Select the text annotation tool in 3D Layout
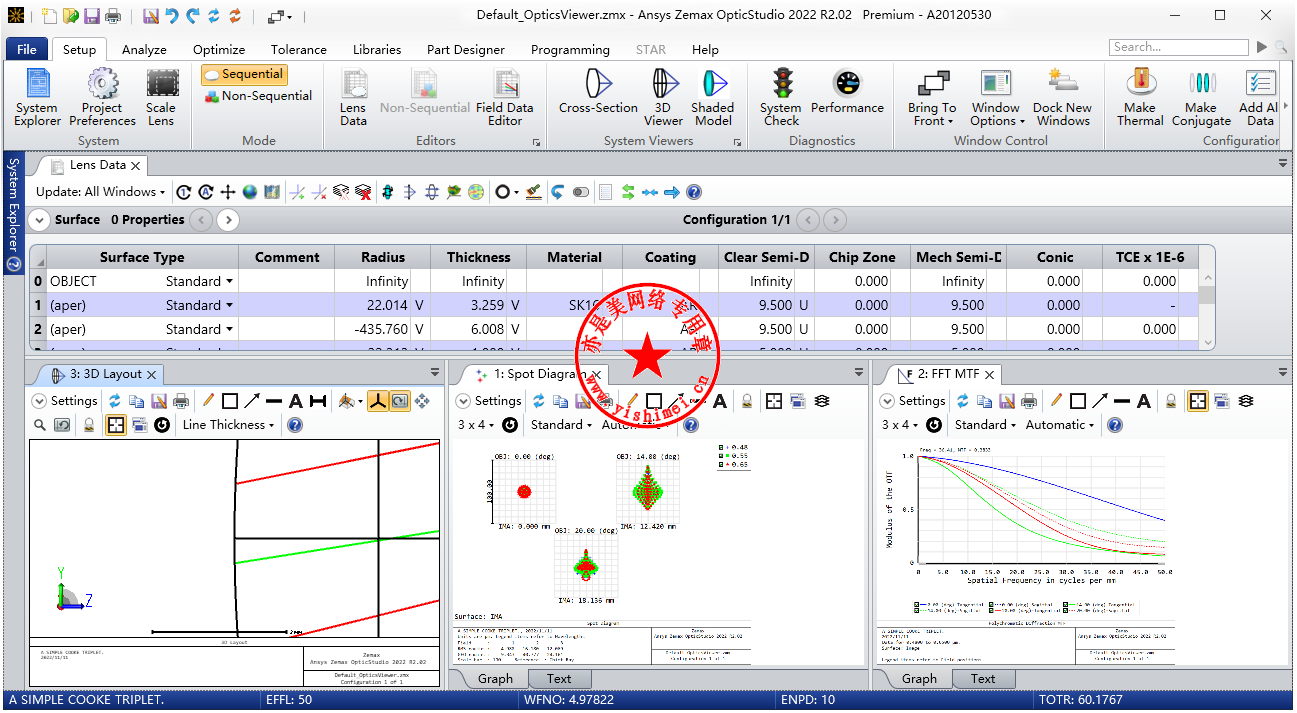This screenshot has width=1297, height=713. click(x=296, y=401)
